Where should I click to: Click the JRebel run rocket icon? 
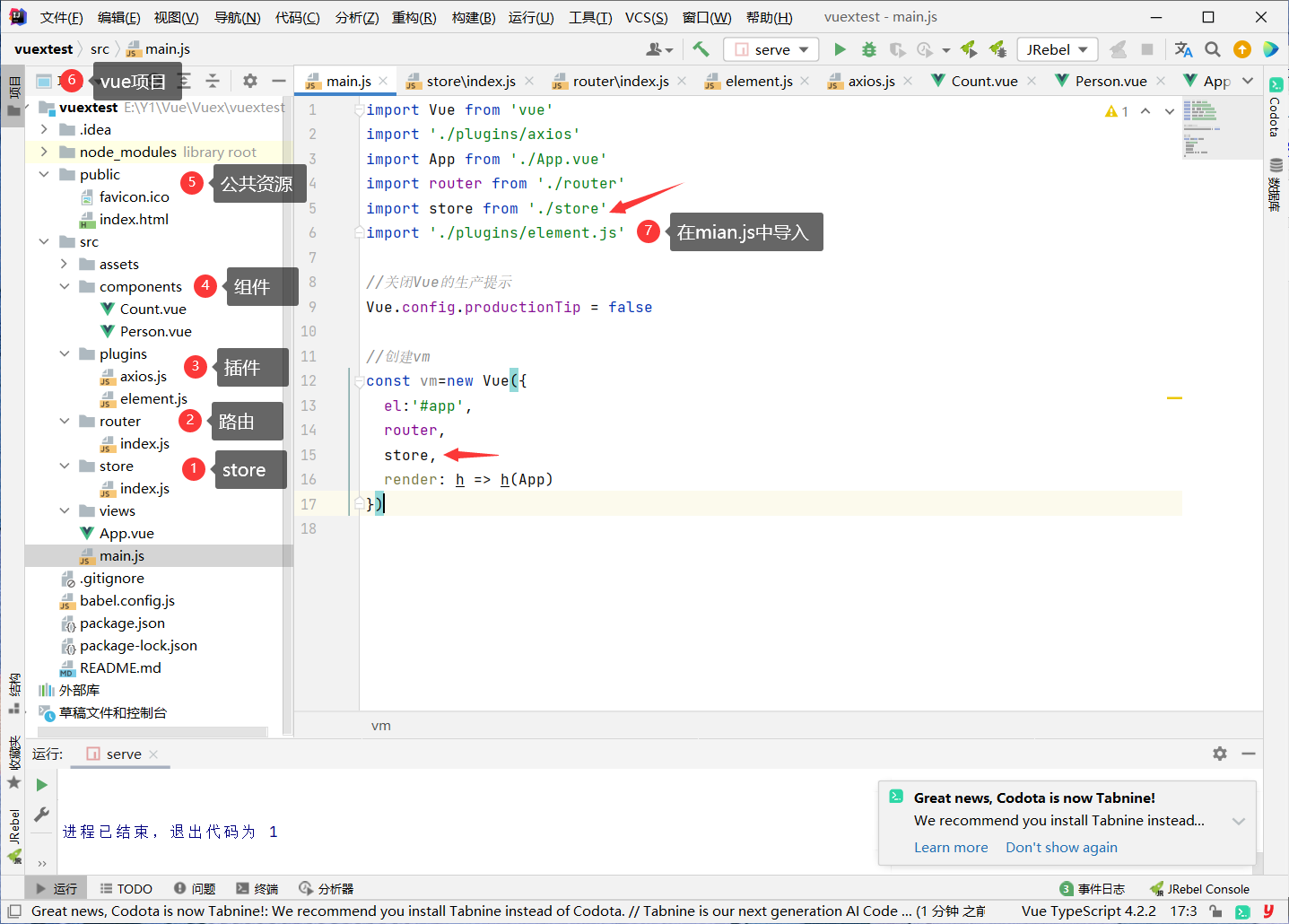tap(969, 49)
